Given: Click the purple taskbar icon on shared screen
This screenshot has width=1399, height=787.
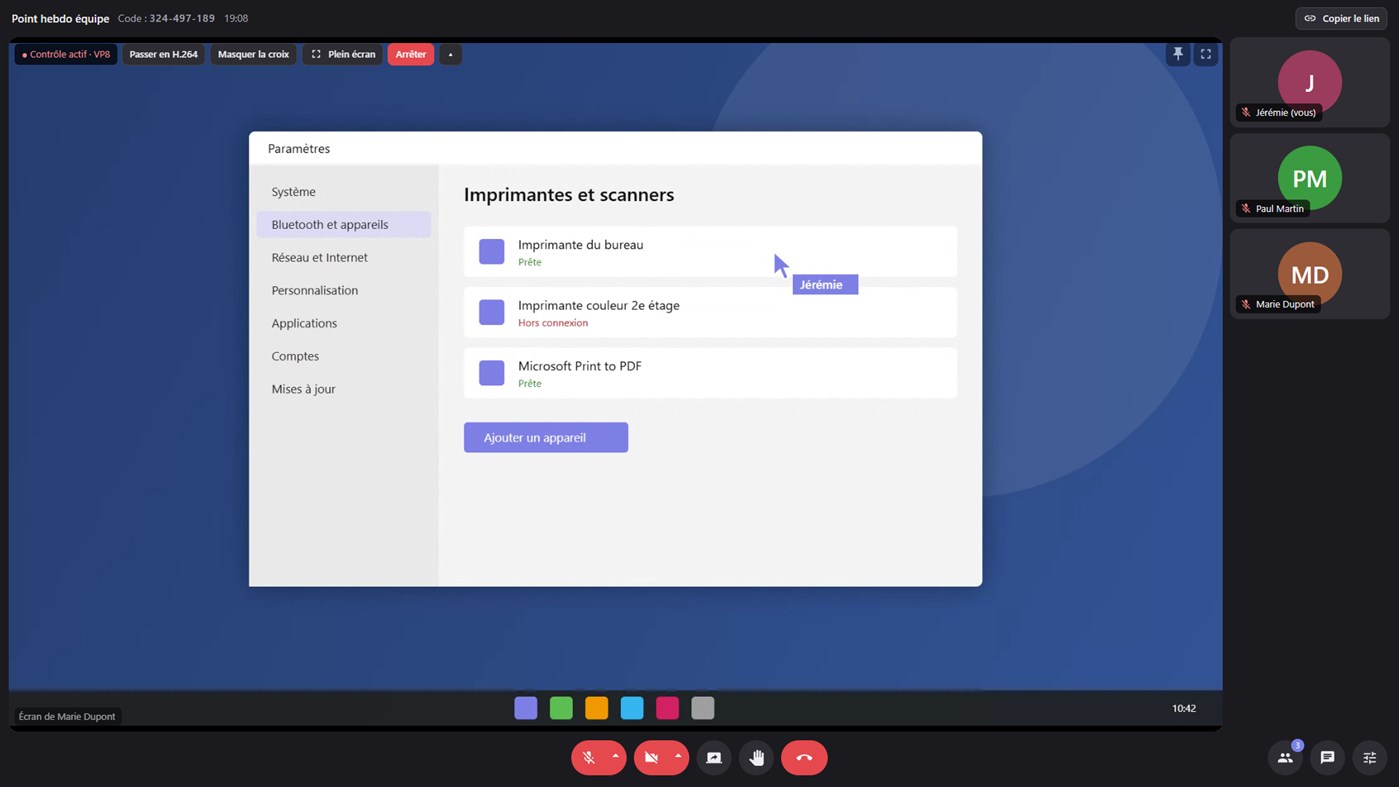Looking at the screenshot, I should coord(526,708).
